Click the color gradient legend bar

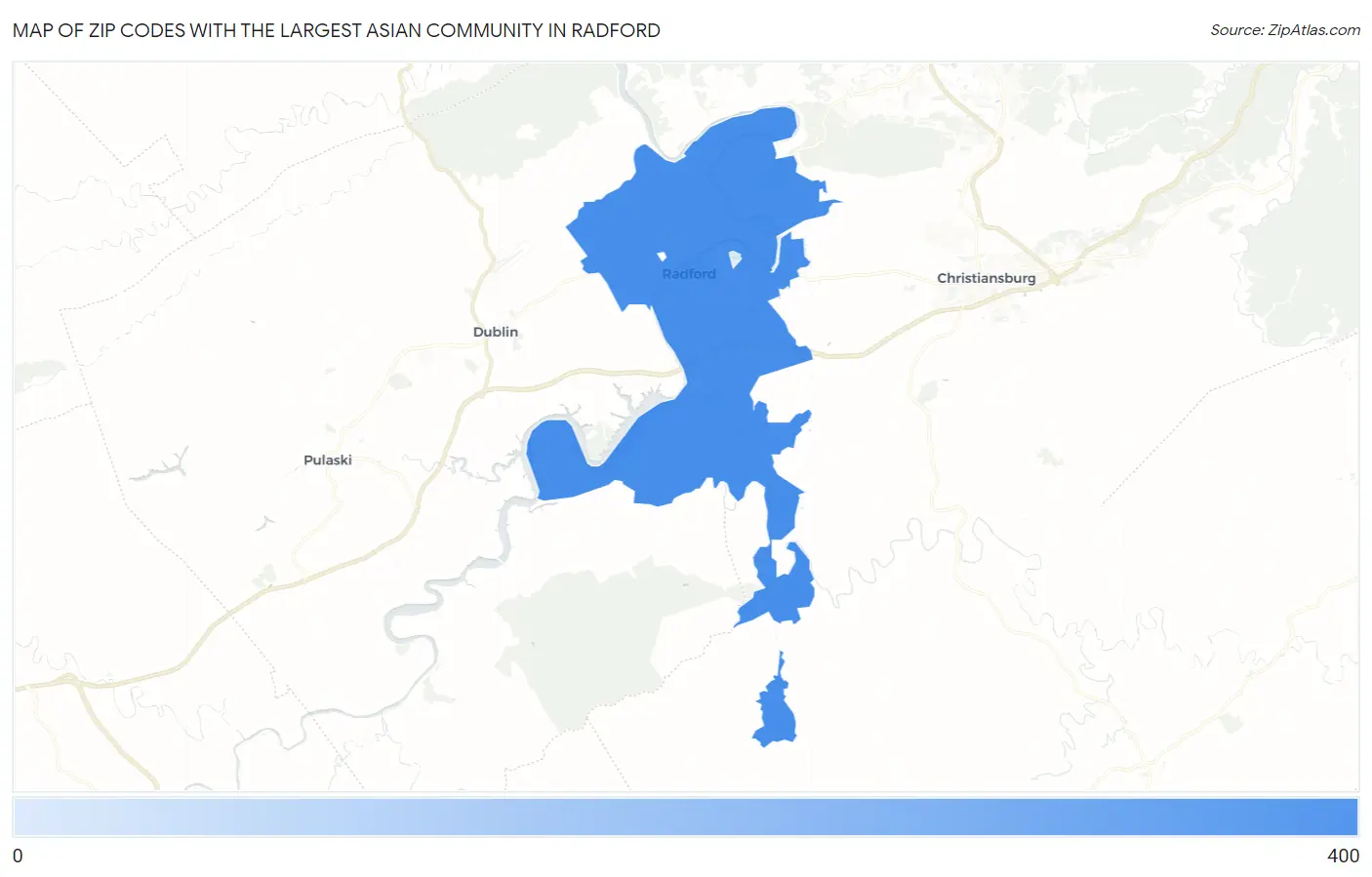pyautogui.click(x=685, y=817)
